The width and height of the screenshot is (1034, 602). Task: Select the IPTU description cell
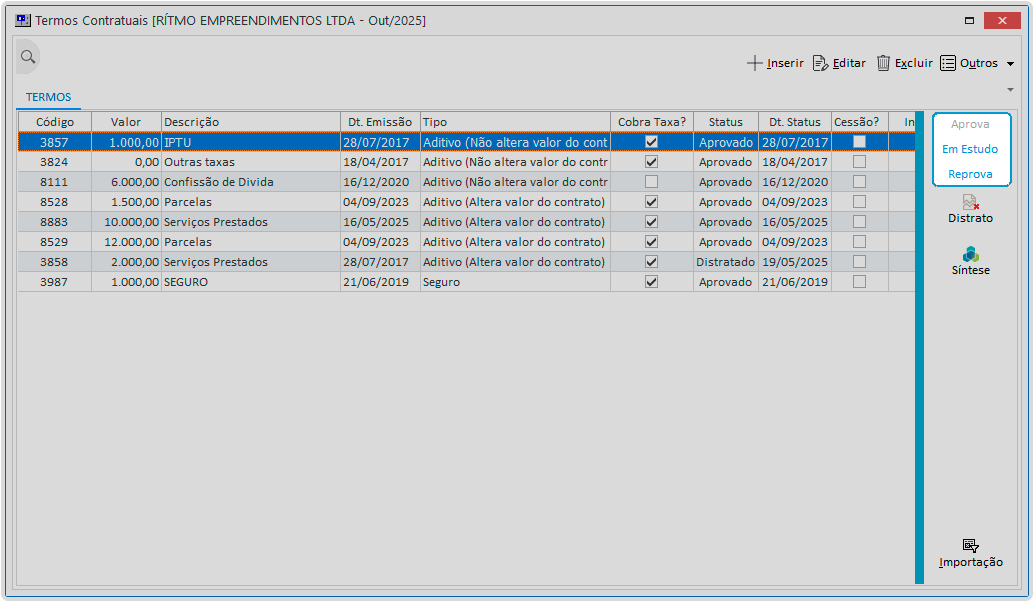251,142
